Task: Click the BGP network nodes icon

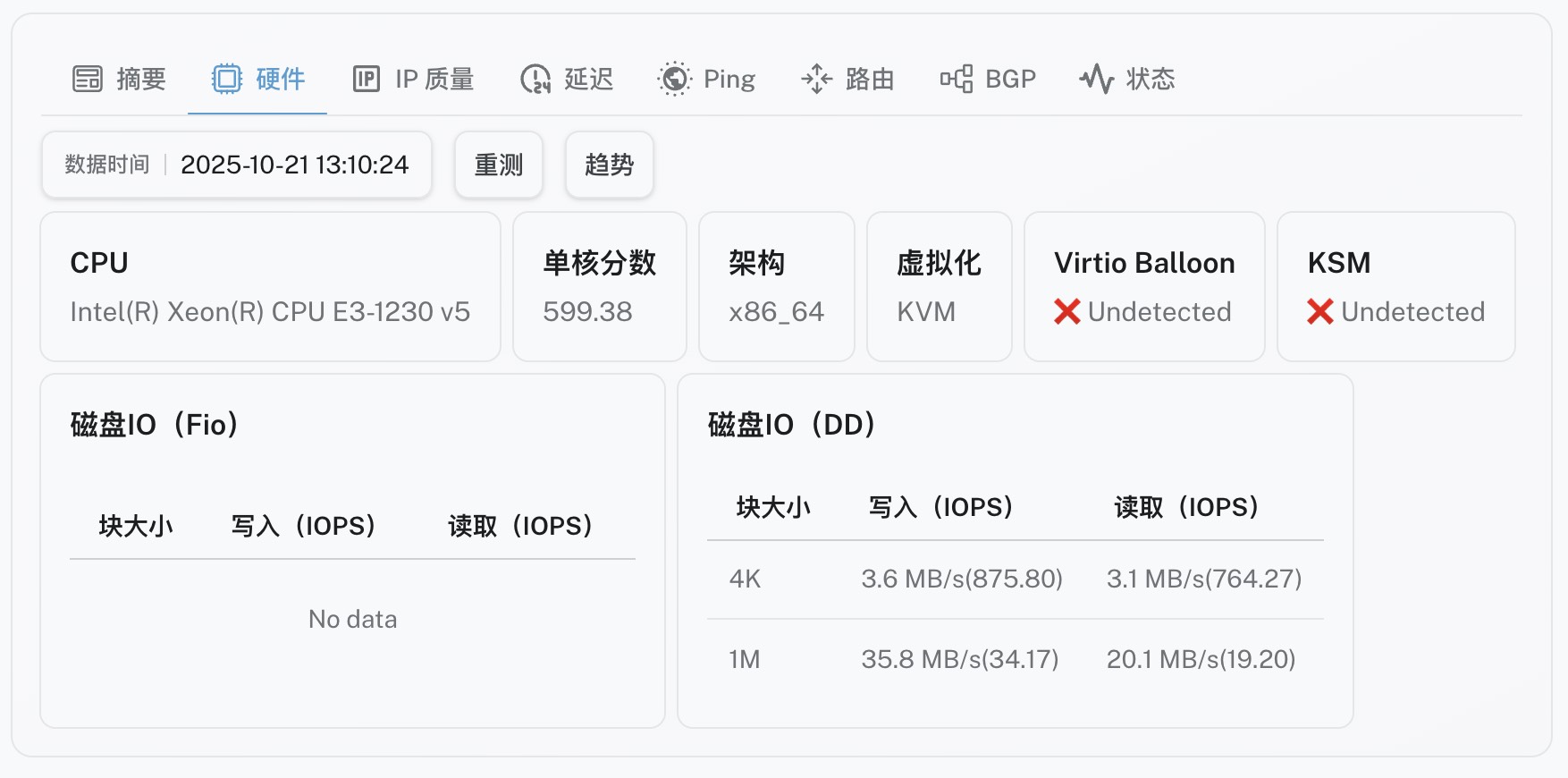Action: point(957,80)
